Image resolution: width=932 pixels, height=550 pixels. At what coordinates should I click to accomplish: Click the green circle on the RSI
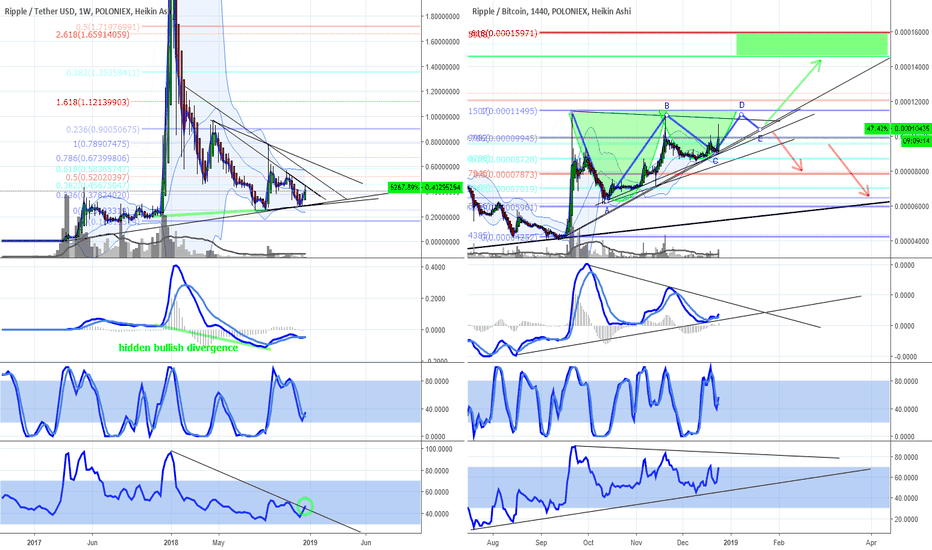[304, 506]
